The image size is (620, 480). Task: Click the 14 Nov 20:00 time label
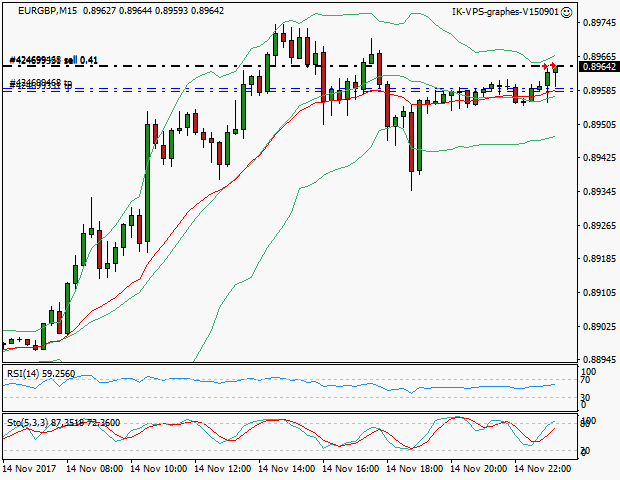click(x=478, y=469)
